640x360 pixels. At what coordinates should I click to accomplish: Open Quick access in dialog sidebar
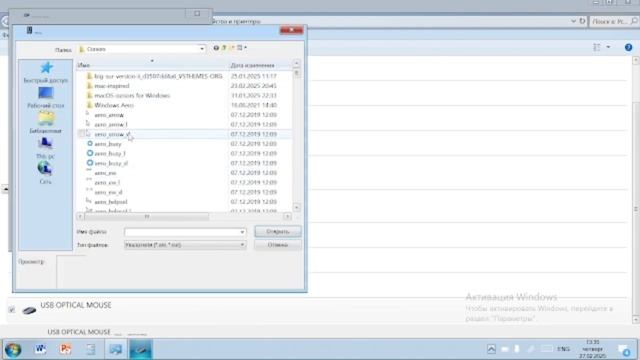pos(45,72)
